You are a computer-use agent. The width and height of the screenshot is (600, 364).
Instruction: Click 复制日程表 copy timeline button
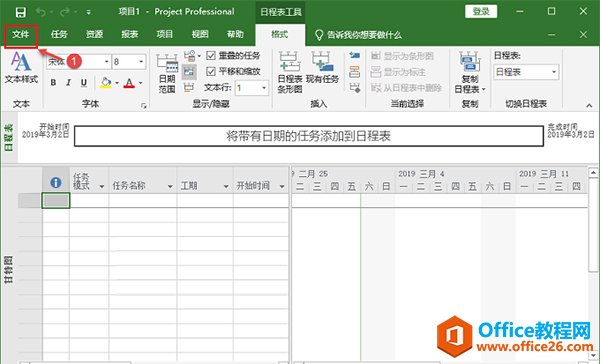pos(470,73)
